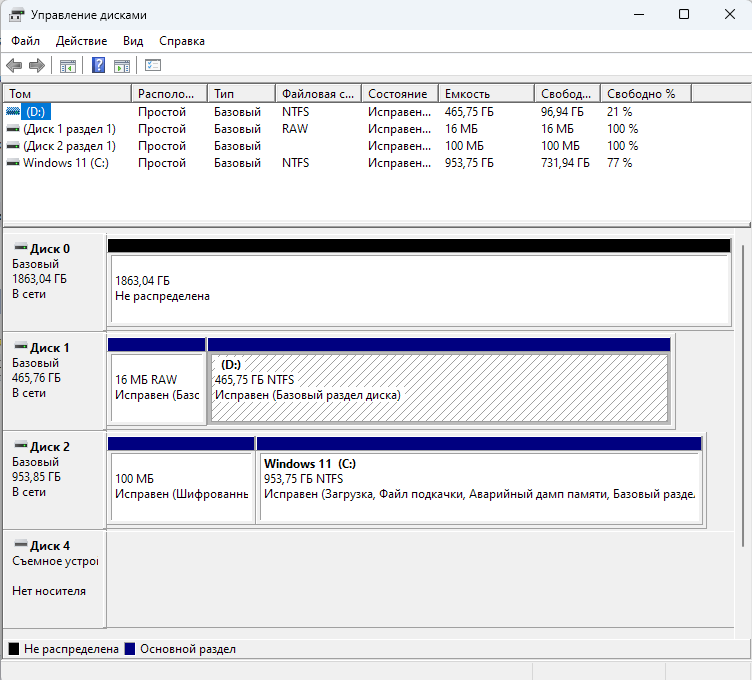Click the Windows 11 (C:) row icon
Image resolution: width=752 pixels, height=680 pixels.
(13, 163)
